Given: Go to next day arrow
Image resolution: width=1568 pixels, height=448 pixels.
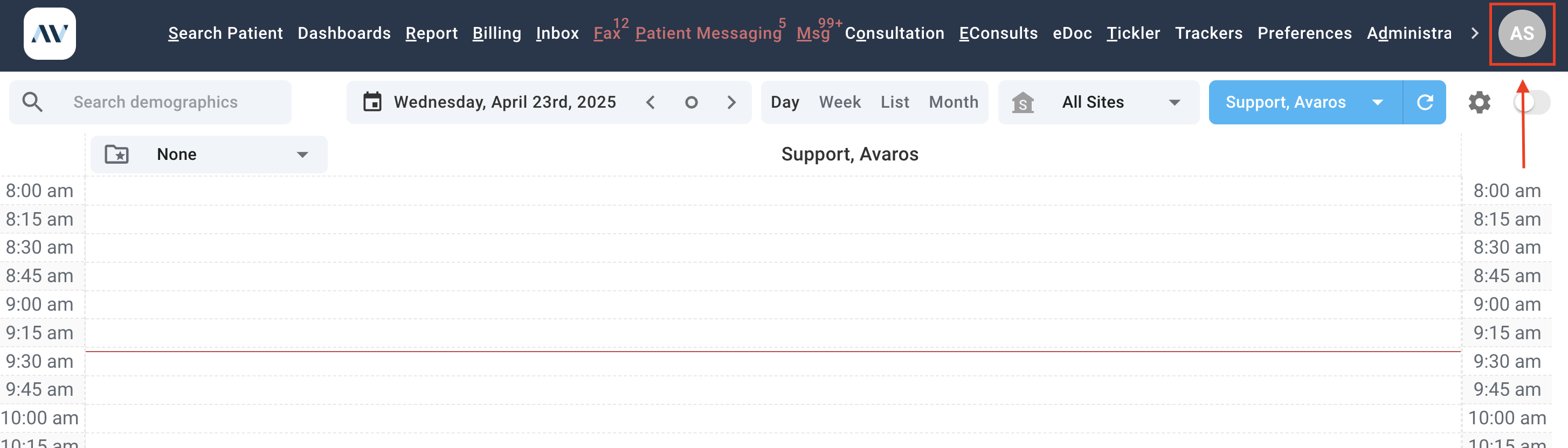Looking at the screenshot, I should click(731, 102).
